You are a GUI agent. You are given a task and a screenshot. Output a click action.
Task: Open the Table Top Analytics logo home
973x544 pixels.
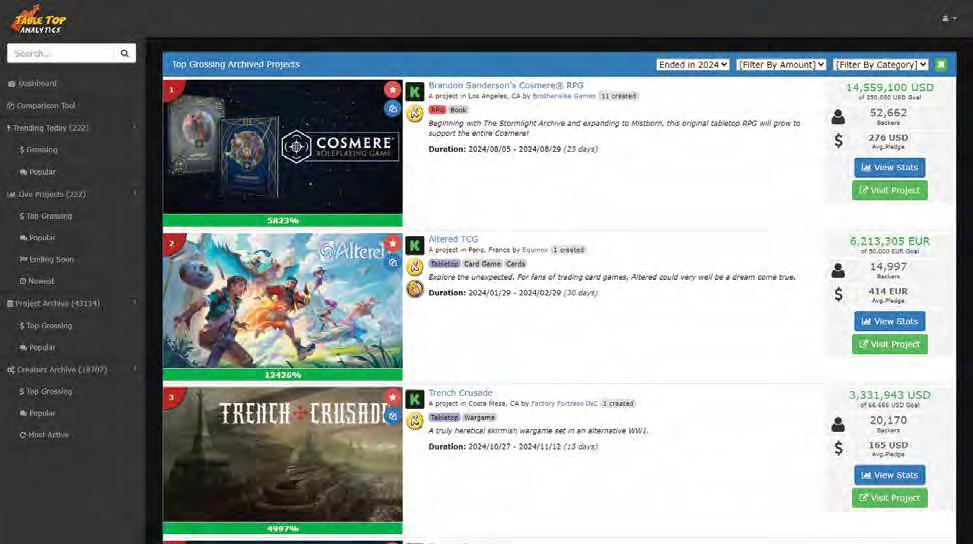pos(38,20)
